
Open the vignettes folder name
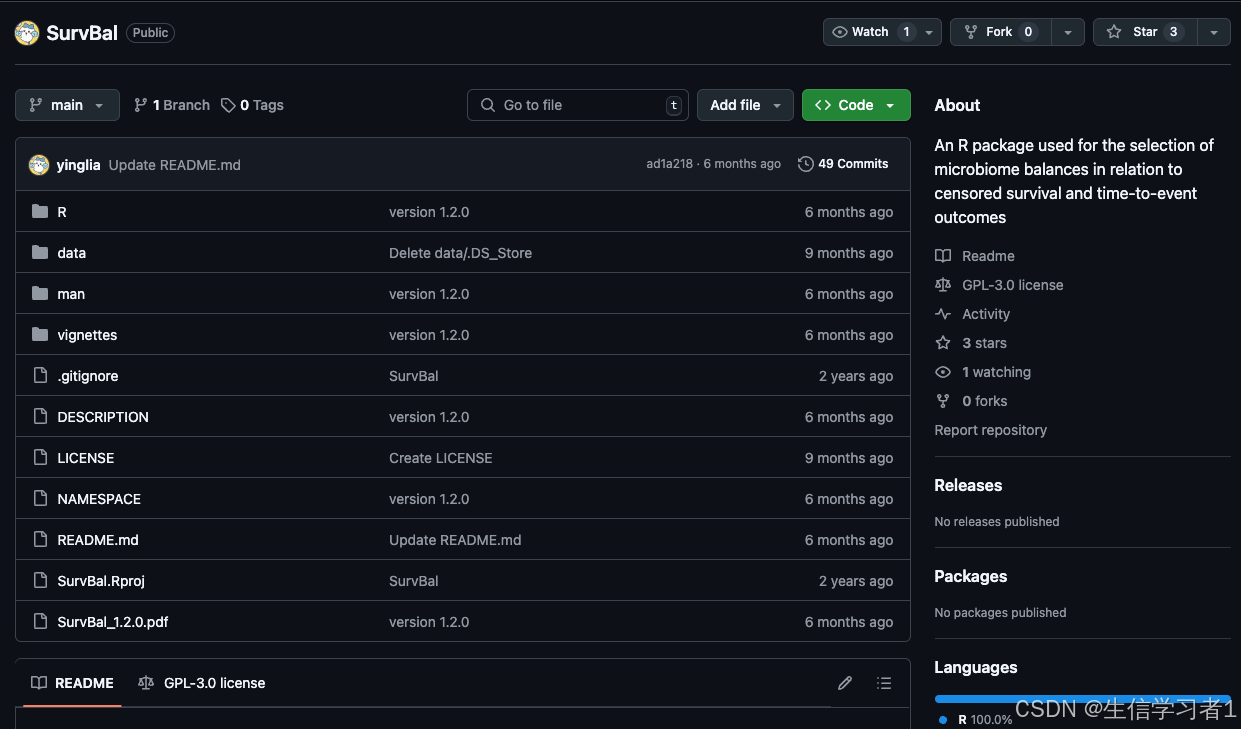pyautogui.click(x=87, y=335)
